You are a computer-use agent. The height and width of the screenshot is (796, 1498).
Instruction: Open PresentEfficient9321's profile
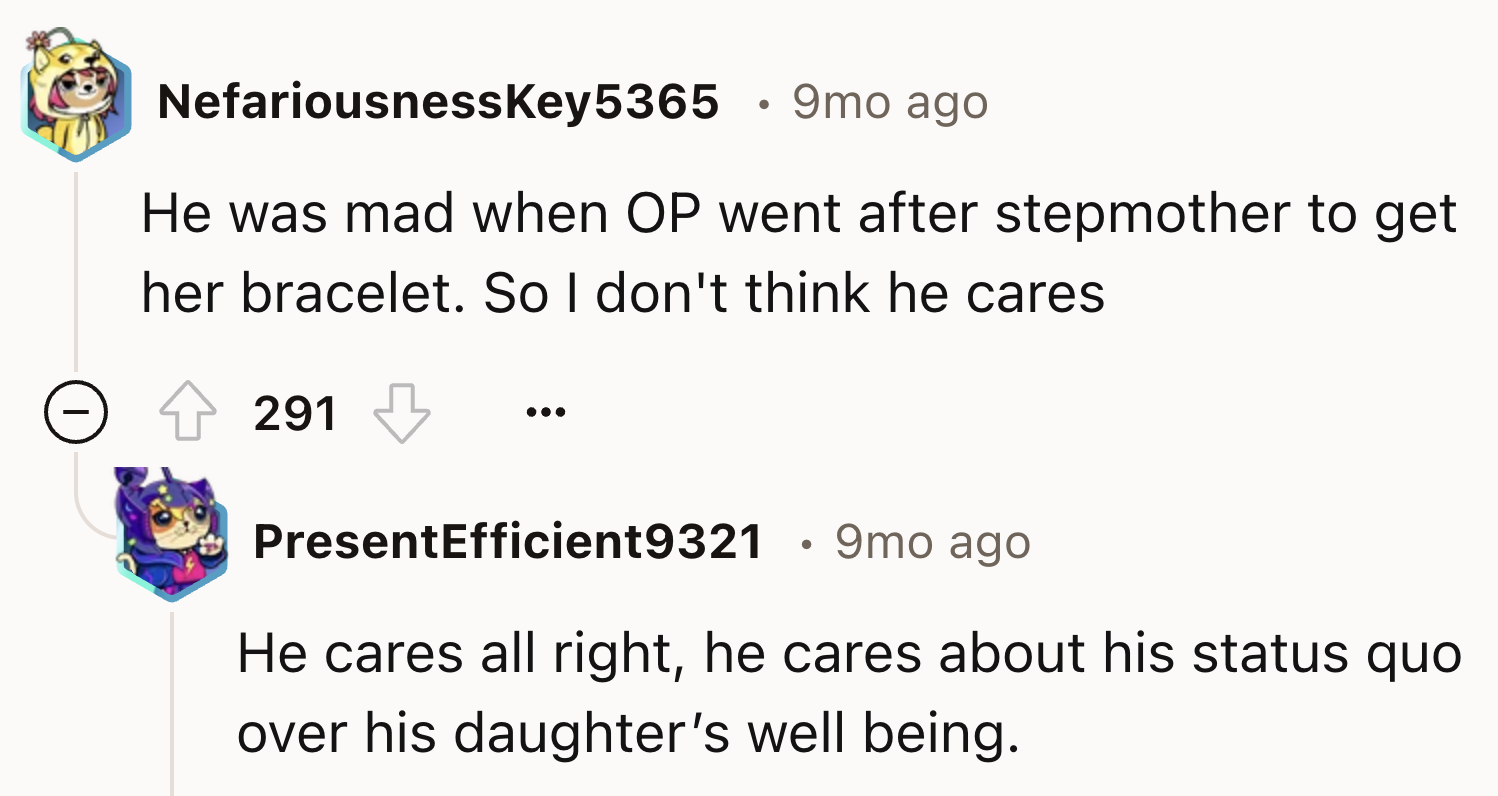[512, 543]
